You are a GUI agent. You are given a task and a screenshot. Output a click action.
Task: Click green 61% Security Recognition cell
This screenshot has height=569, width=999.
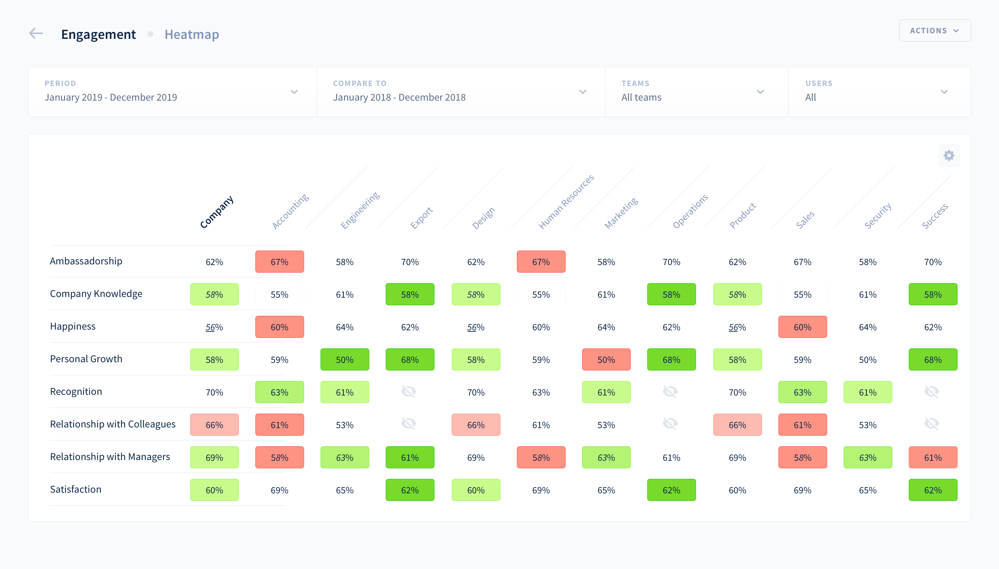coord(868,393)
